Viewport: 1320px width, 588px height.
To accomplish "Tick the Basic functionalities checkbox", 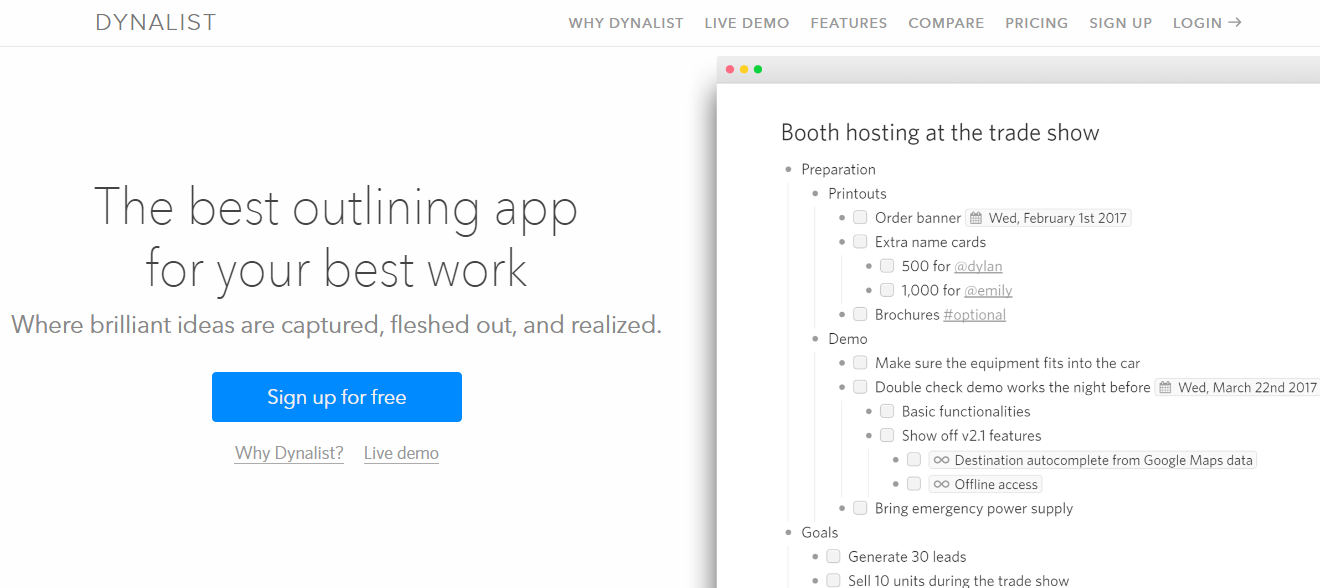I will [887, 411].
